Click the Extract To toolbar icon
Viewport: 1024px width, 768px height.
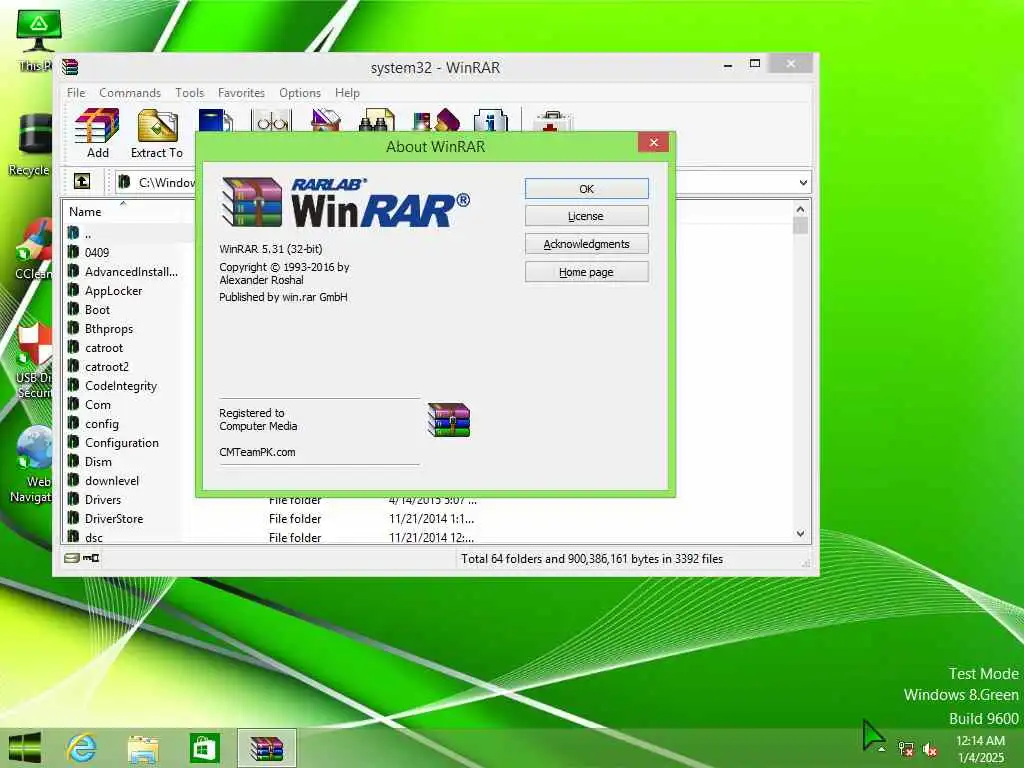[x=157, y=126]
